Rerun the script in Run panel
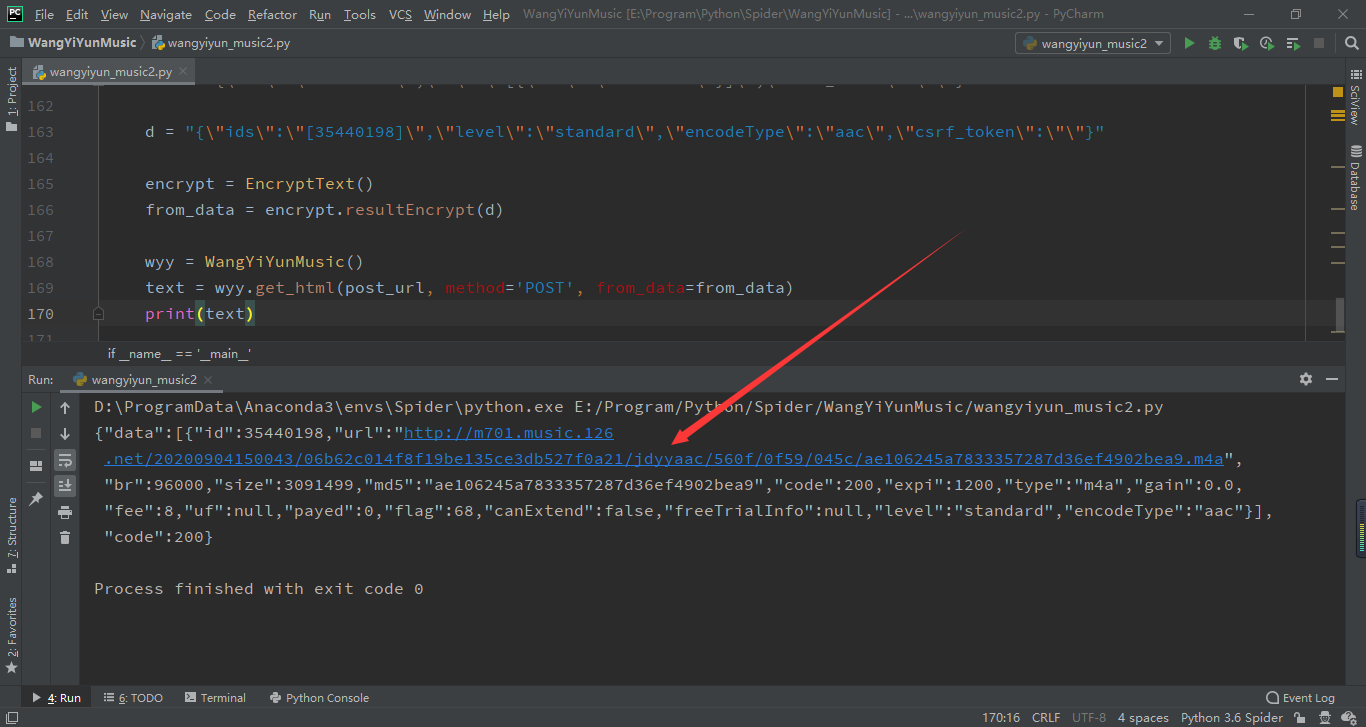Screen dimensions: 1366x727 pyautogui.click(x=36, y=407)
